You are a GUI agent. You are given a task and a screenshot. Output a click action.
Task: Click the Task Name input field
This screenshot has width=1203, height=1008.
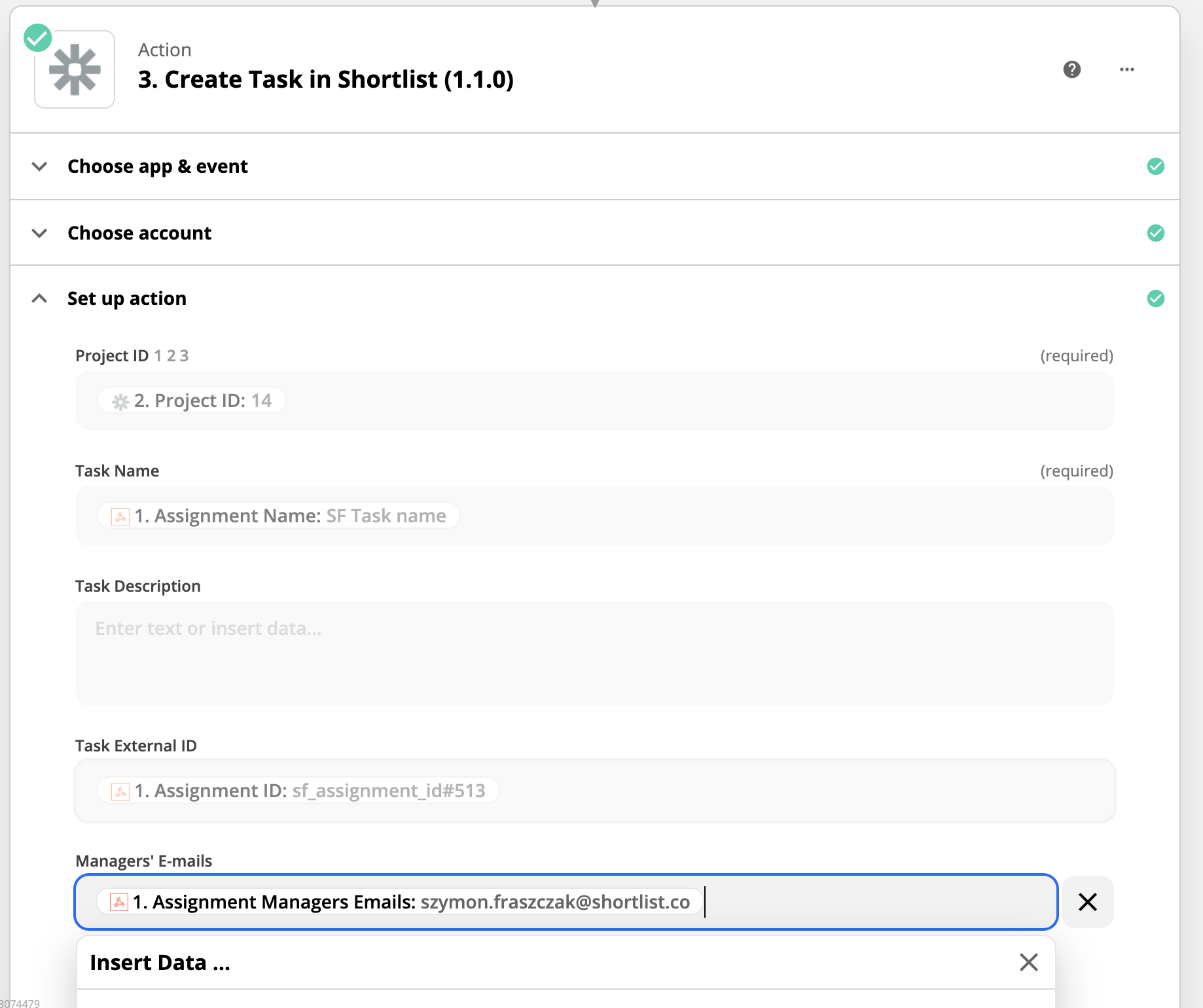pos(594,516)
